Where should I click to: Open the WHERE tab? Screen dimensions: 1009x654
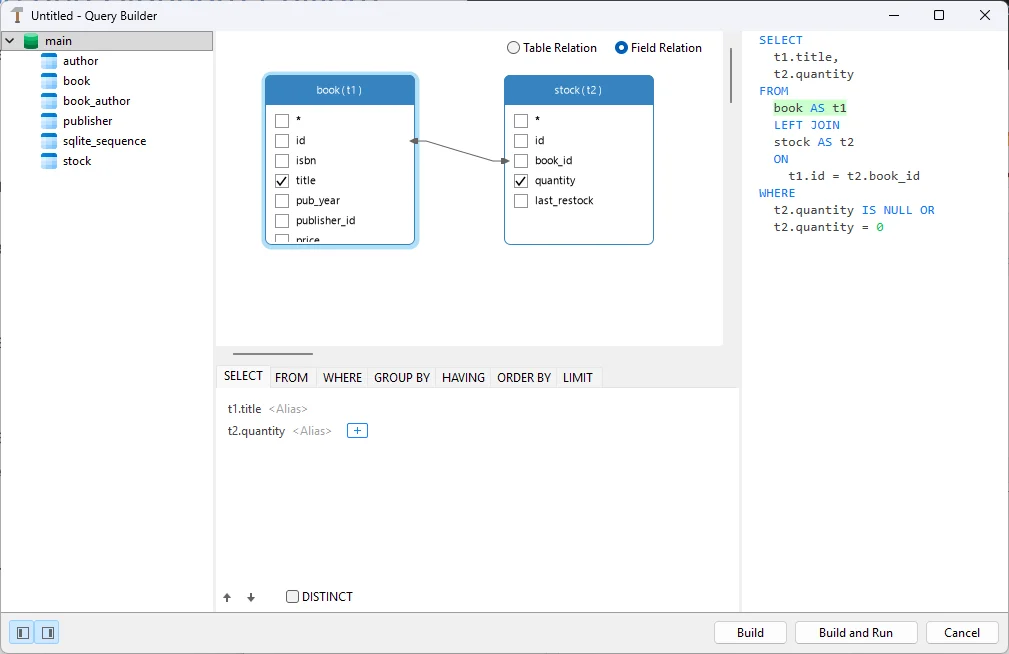coord(342,378)
